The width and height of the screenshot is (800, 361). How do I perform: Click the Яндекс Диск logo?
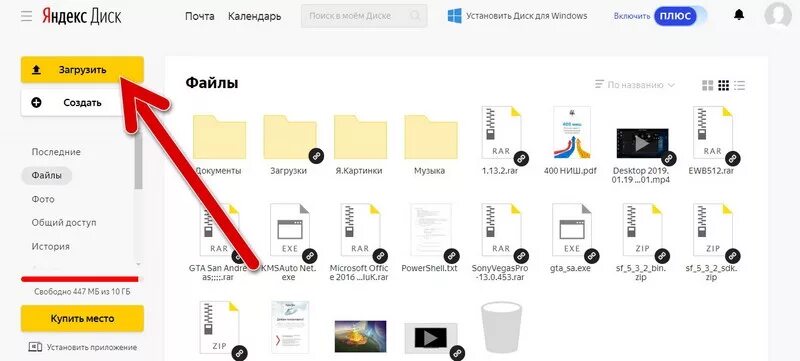click(x=81, y=16)
